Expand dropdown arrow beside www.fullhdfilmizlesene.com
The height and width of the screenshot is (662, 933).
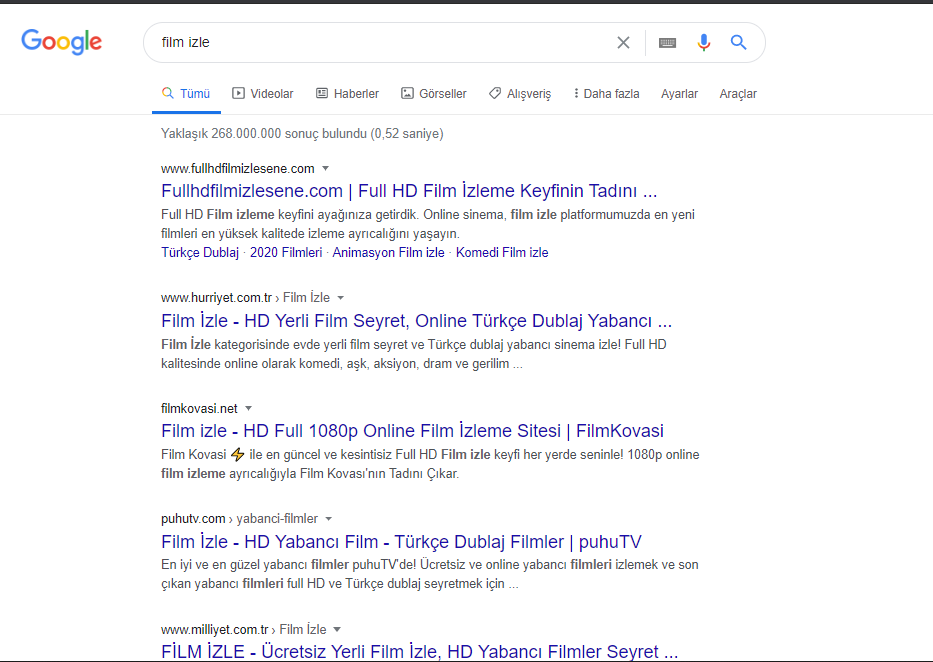pyautogui.click(x=325, y=168)
